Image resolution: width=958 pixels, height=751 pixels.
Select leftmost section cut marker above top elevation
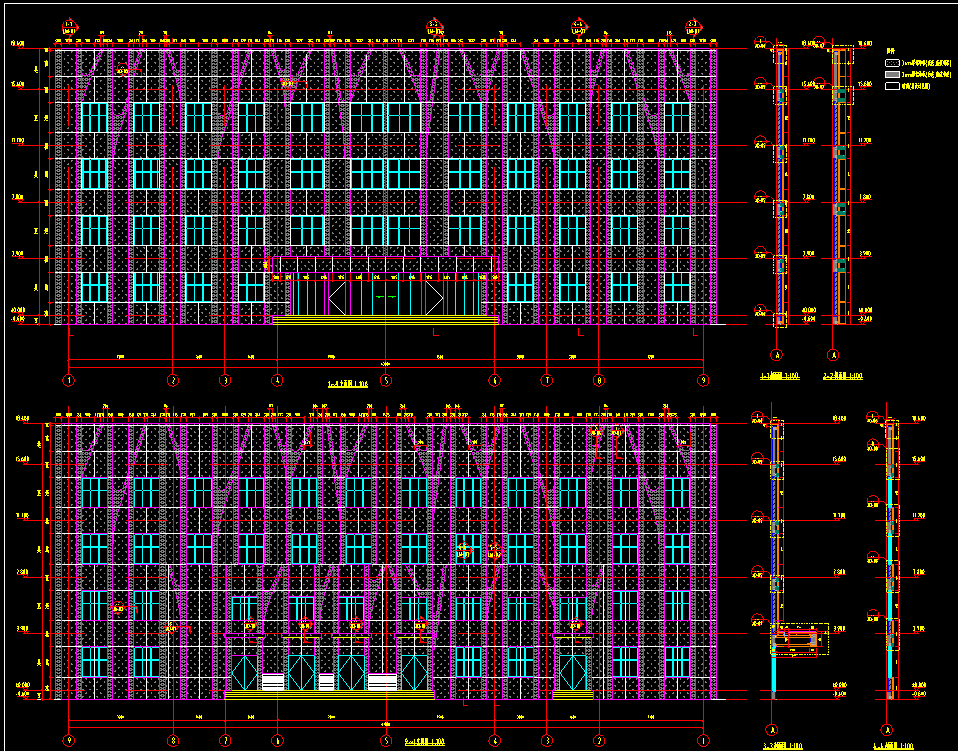(69, 24)
